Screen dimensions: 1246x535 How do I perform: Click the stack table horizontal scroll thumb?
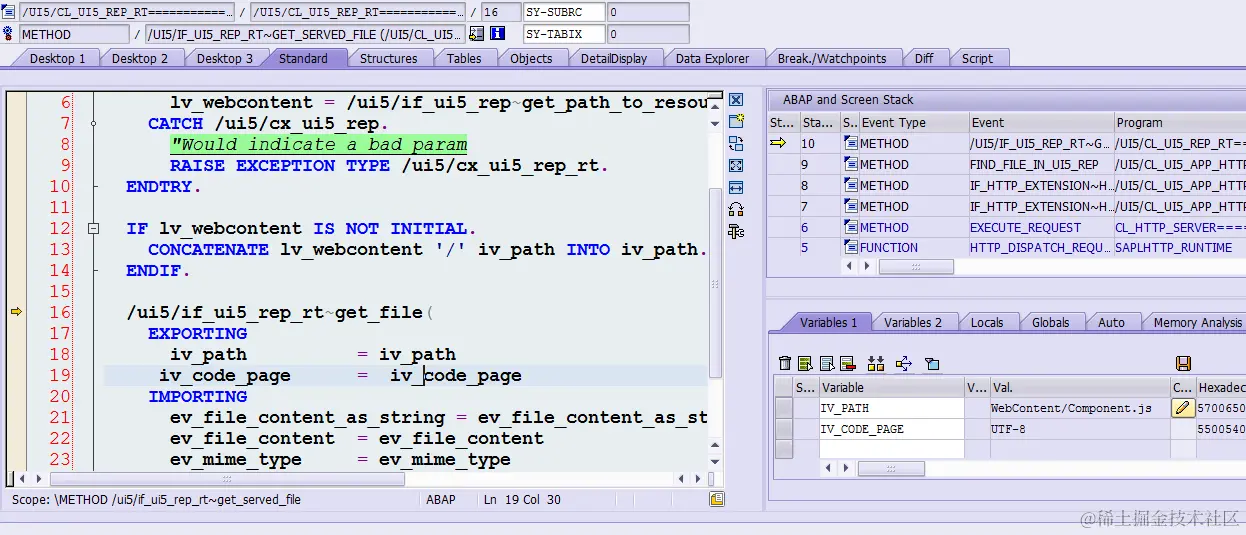coord(915,267)
